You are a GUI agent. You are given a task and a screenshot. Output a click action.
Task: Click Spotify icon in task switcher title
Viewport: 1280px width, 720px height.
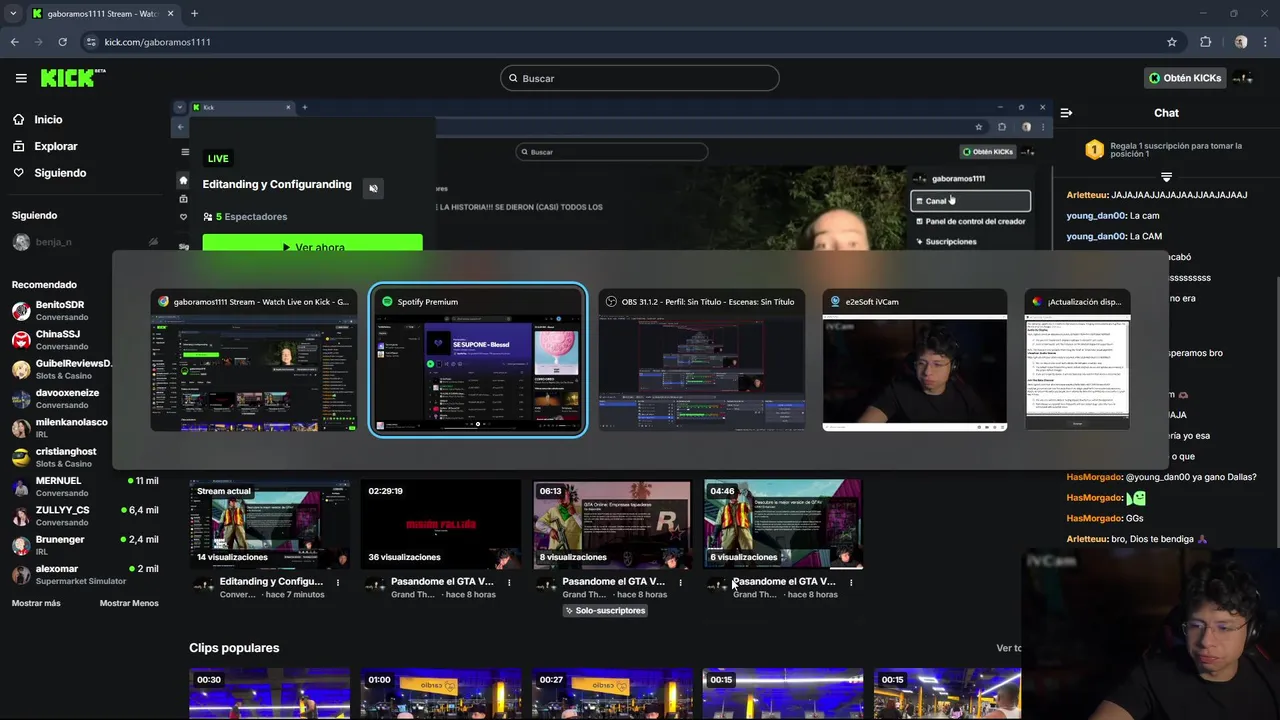pos(387,301)
